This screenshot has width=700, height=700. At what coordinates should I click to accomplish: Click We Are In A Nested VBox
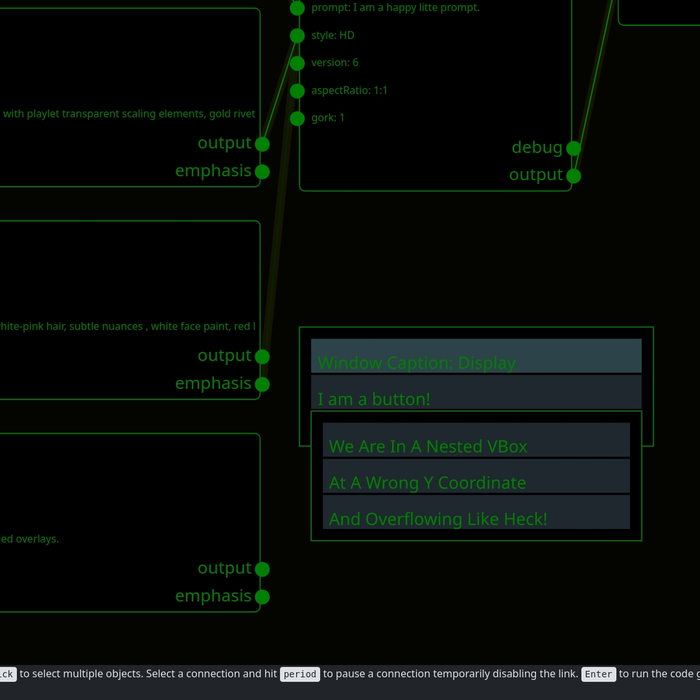(476, 440)
